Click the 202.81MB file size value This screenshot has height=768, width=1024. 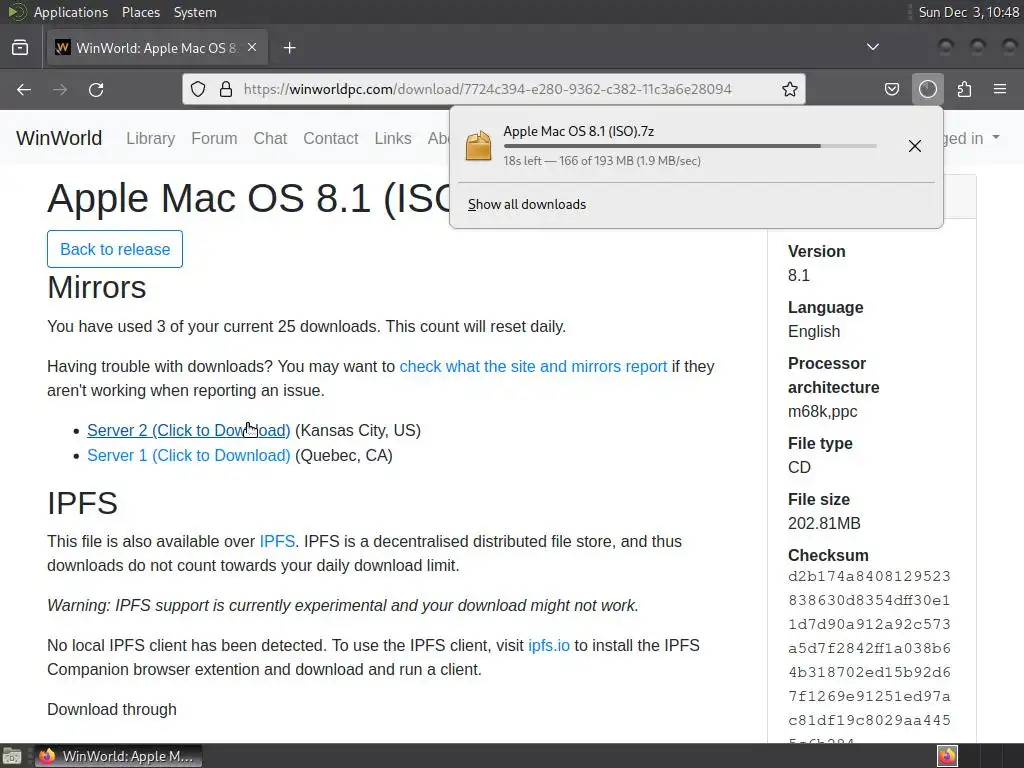click(824, 523)
